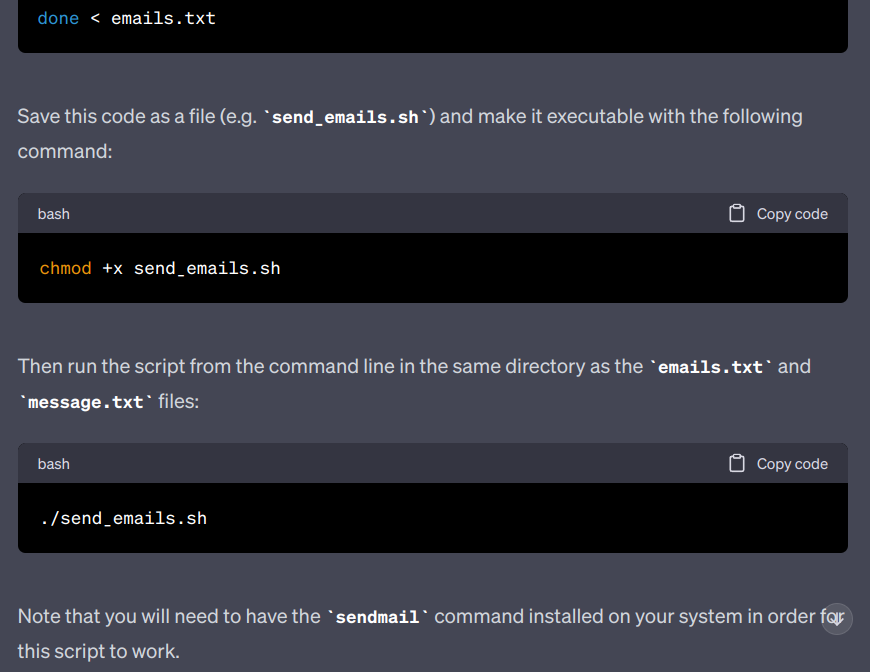Image resolution: width=870 pixels, height=672 pixels.
Task: Click inline code "send_emails.sh" in paragraph
Action: 345,117
